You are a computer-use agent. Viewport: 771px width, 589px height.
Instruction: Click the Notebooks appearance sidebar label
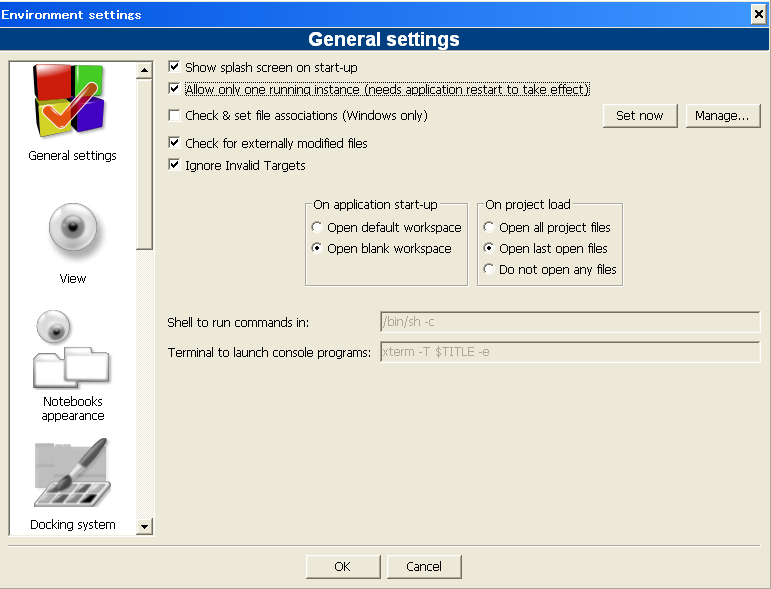pyautogui.click(x=73, y=409)
